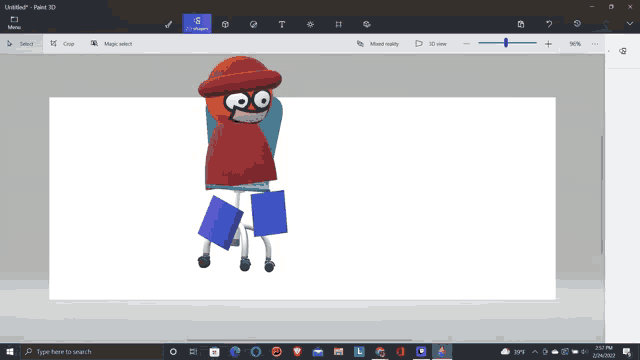The image size is (640, 360).
Task: Show hidden system tray icons
Action: (535, 352)
